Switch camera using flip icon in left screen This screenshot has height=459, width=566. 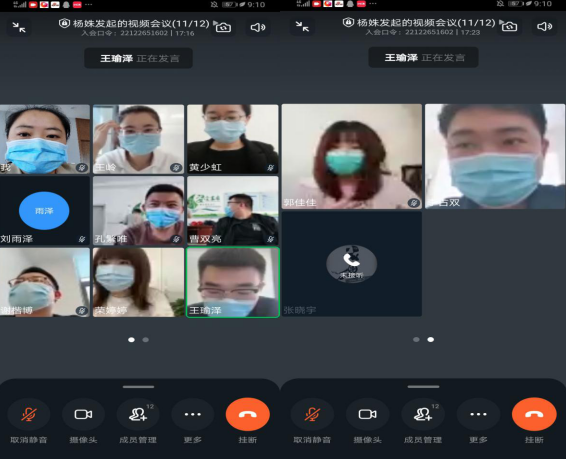[x=223, y=27]
